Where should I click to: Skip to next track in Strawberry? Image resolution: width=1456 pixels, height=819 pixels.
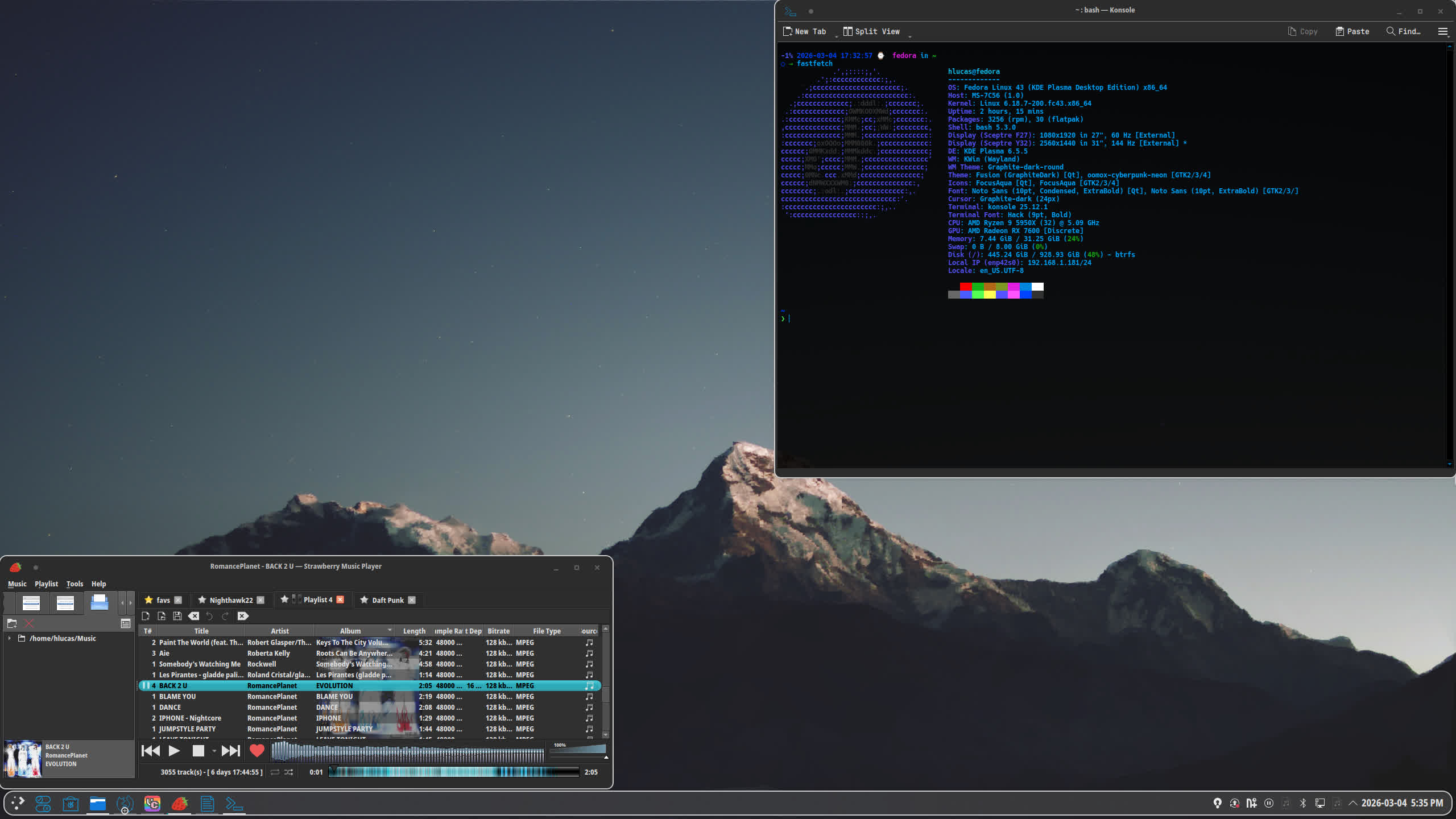pyautogui.click(x=230, y=751)
